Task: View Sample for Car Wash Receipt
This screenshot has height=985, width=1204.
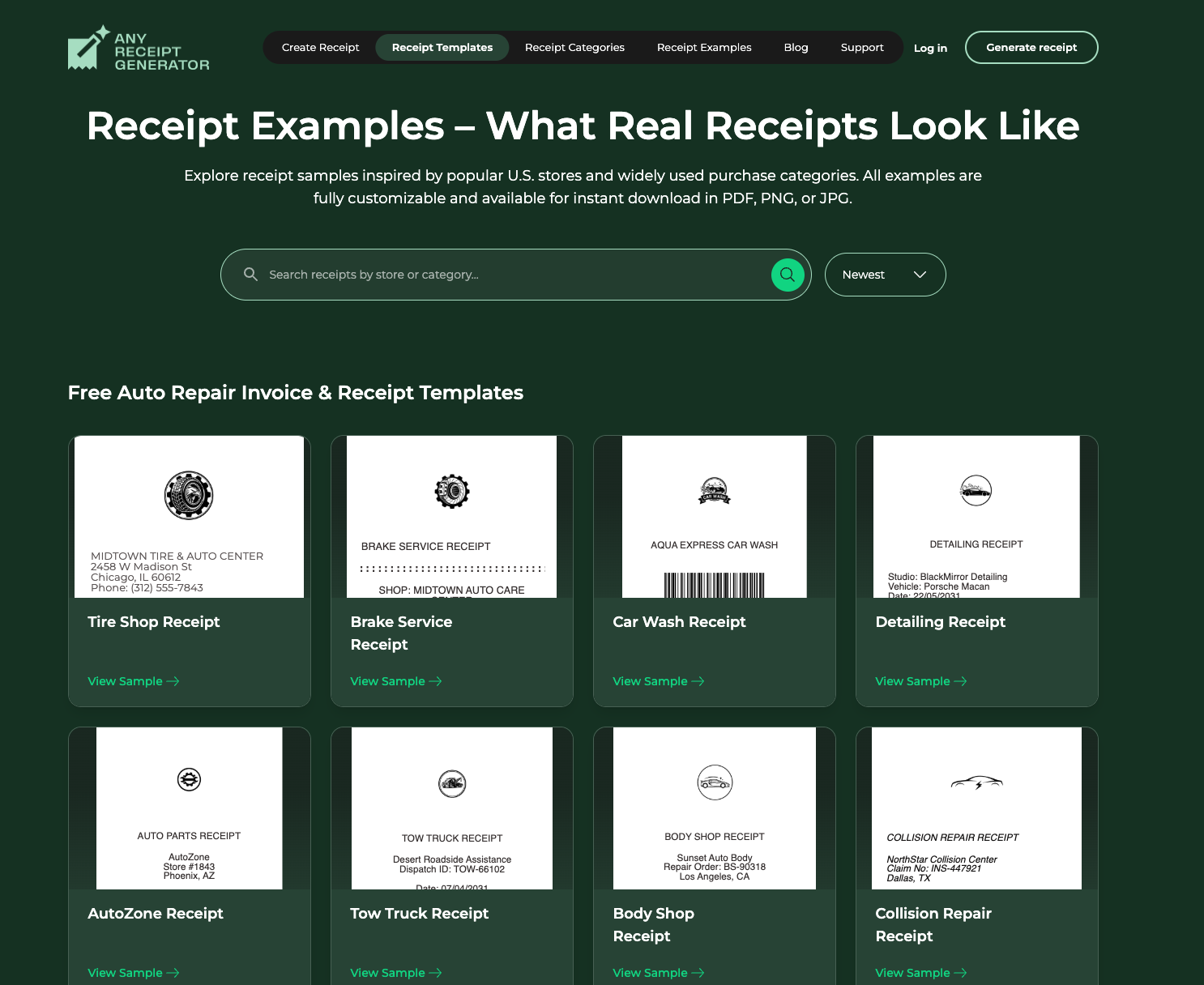Action: [x=659, y=681]
